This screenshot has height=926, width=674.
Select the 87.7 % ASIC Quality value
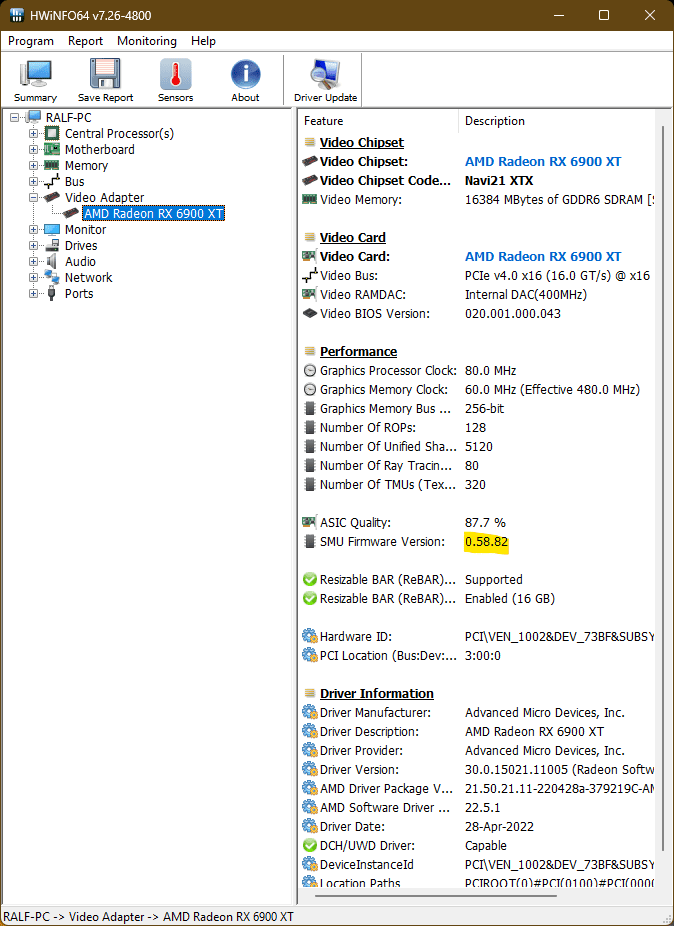pos(485,522)
